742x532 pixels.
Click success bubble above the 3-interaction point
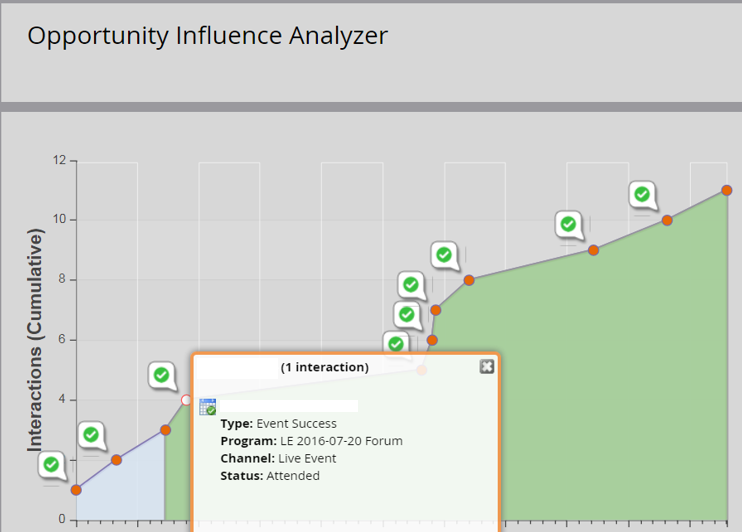click(x=162, y=376)
